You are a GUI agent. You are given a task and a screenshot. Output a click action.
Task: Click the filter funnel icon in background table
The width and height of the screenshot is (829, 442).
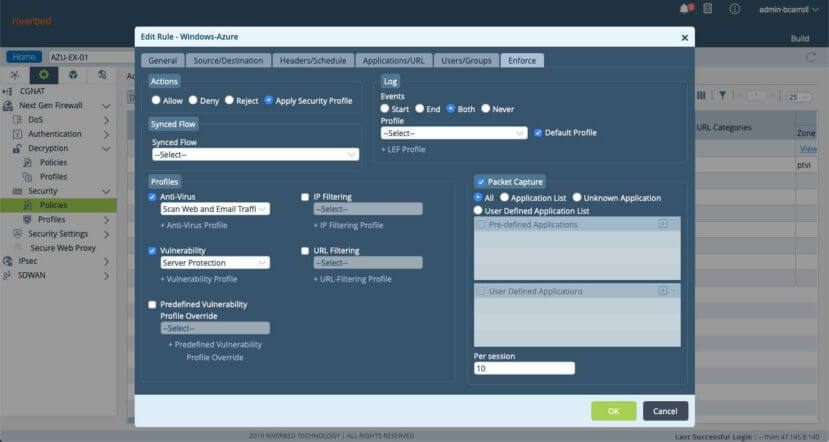pyautogui.click(x=722, y=95)
